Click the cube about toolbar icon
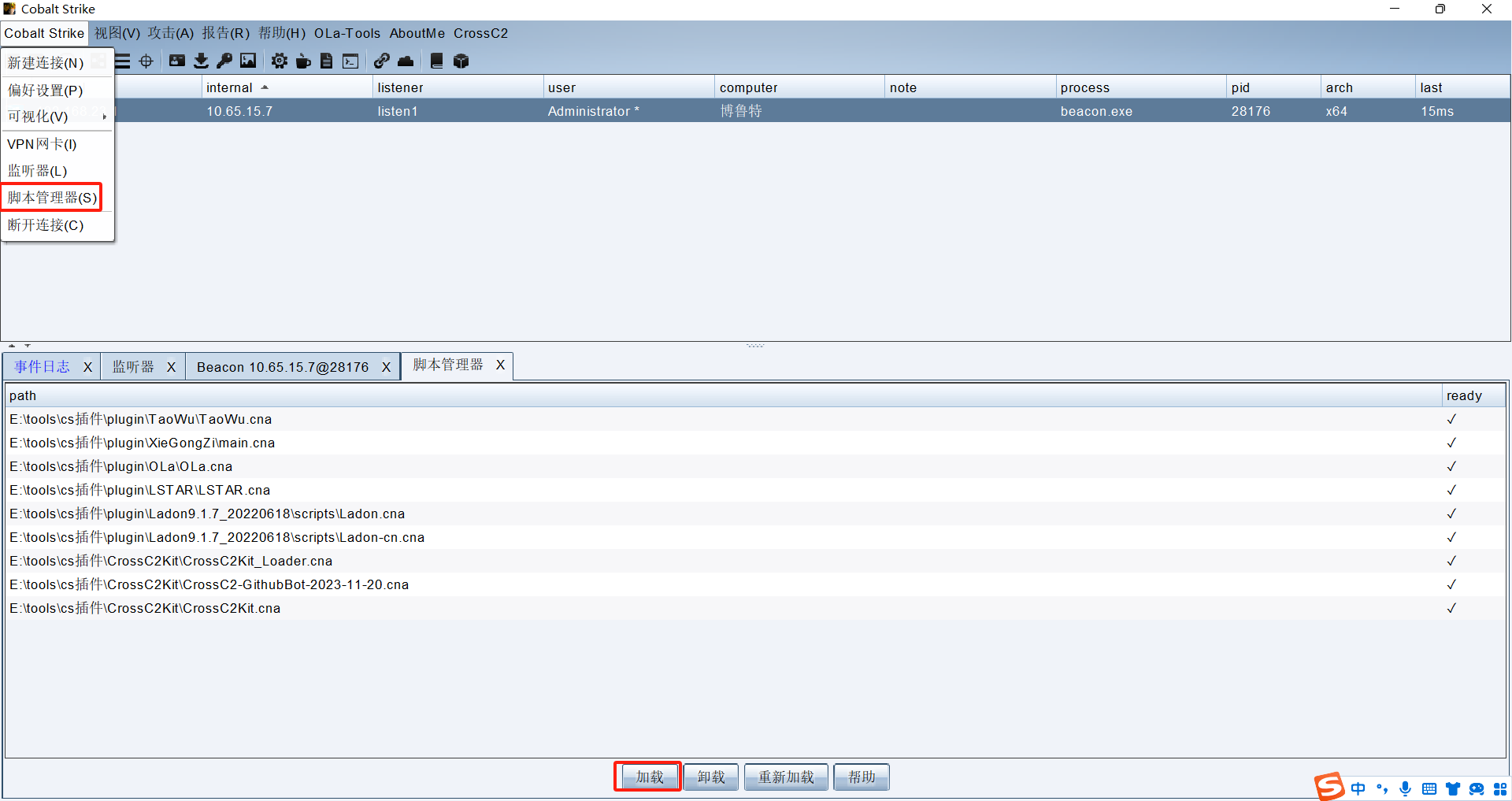Viewport: 1512px width, 801px height. (461, 61)
